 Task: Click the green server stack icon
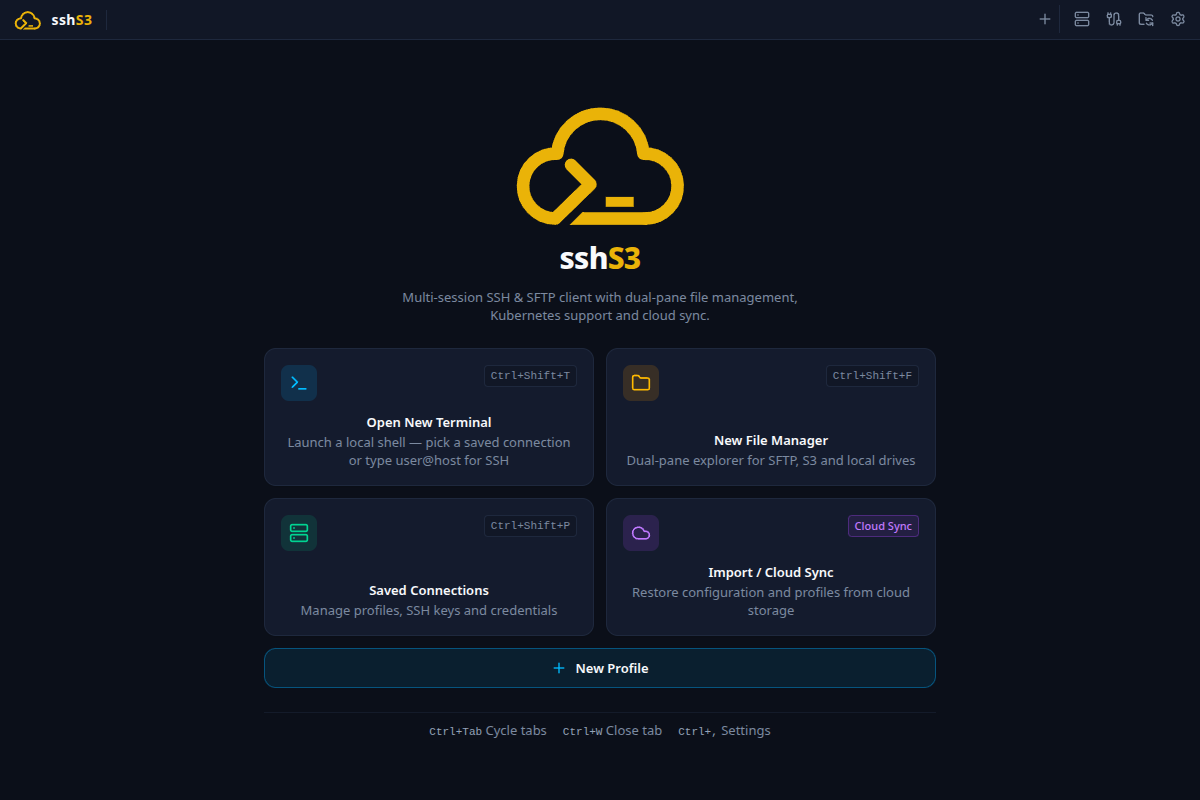[x=299, y=533]
